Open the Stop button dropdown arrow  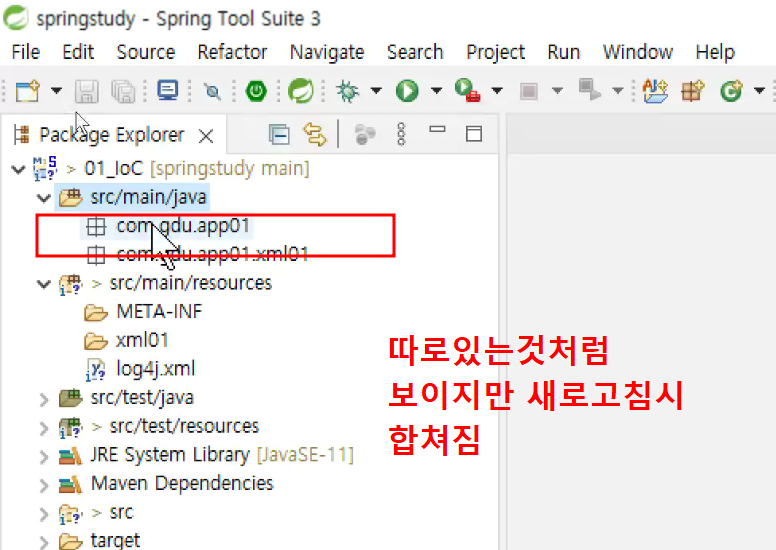(x=557, y=91)
